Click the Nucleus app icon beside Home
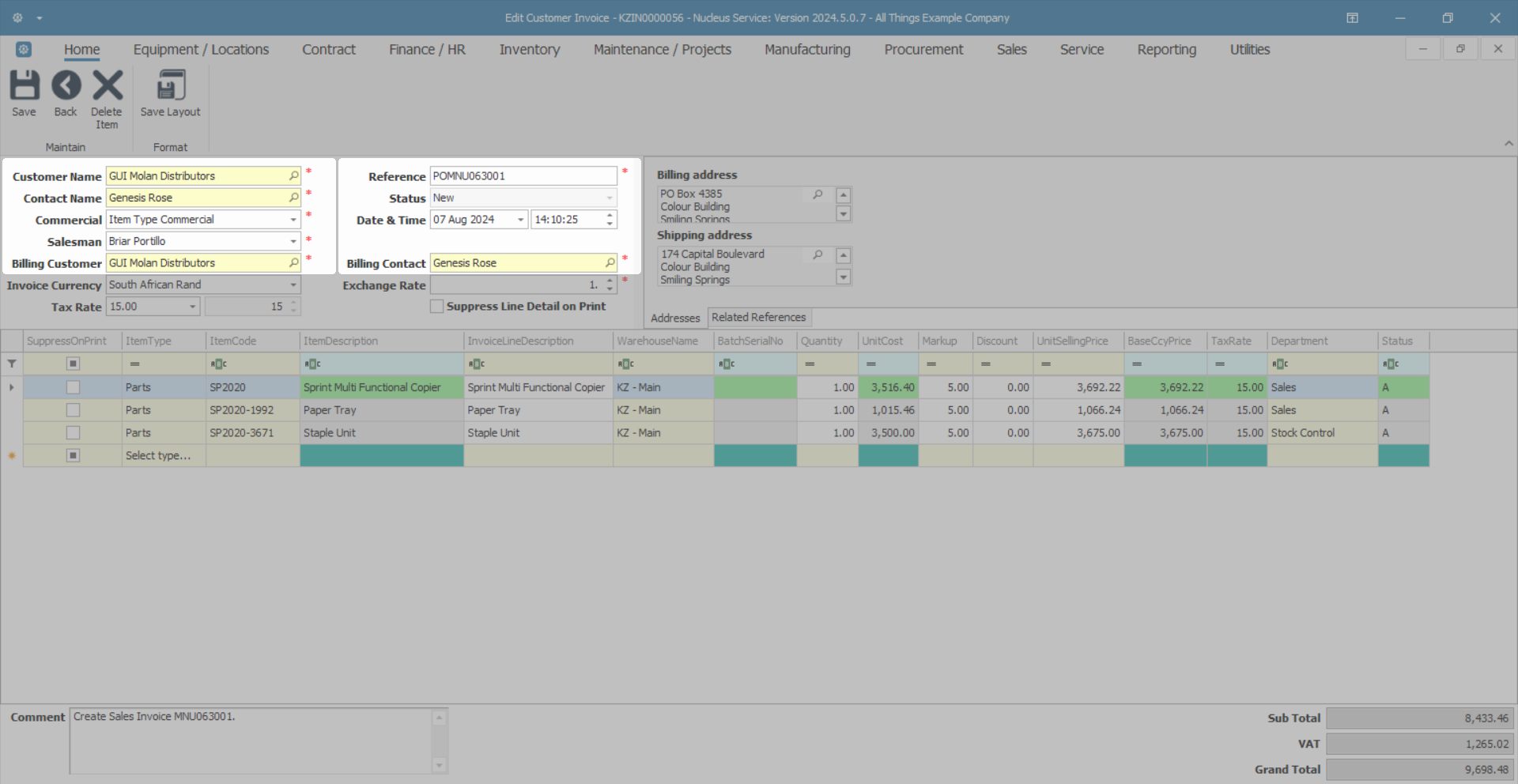Screen dimensions: 1518x784 [x=24, y=49]
